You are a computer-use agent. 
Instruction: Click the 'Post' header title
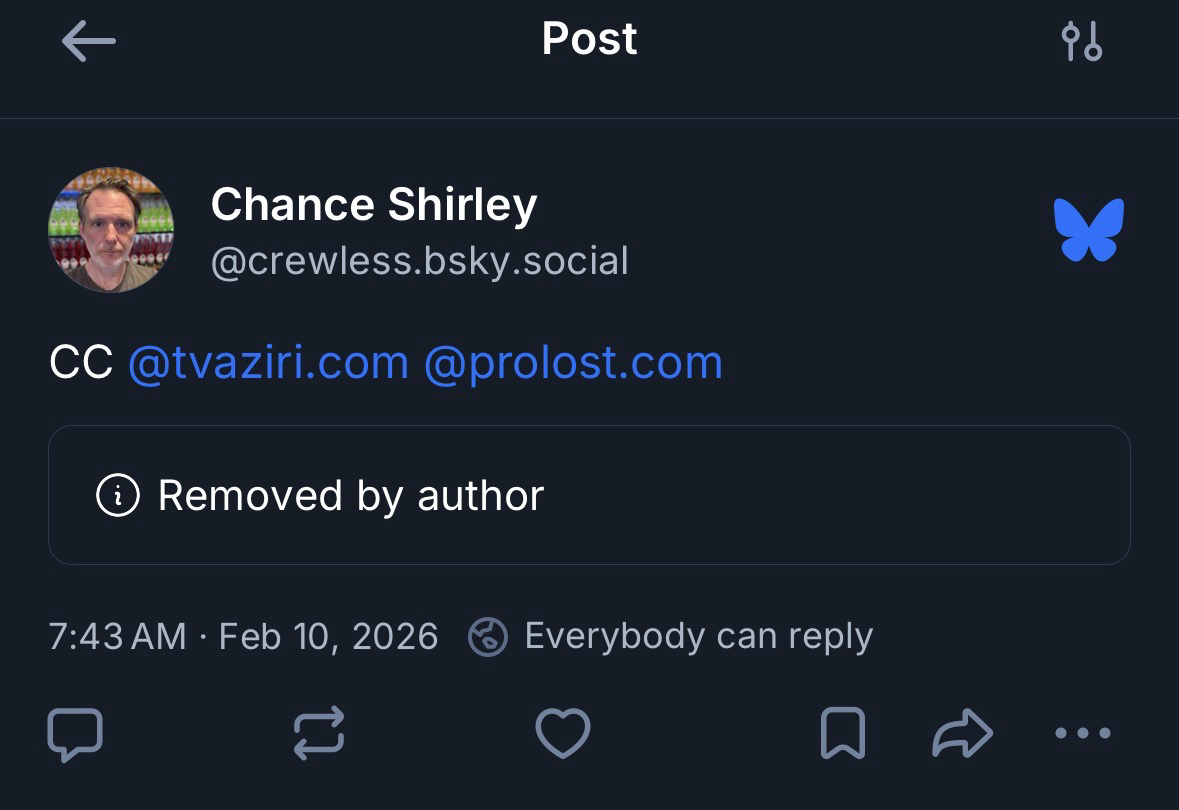click(x=589, y=40)
